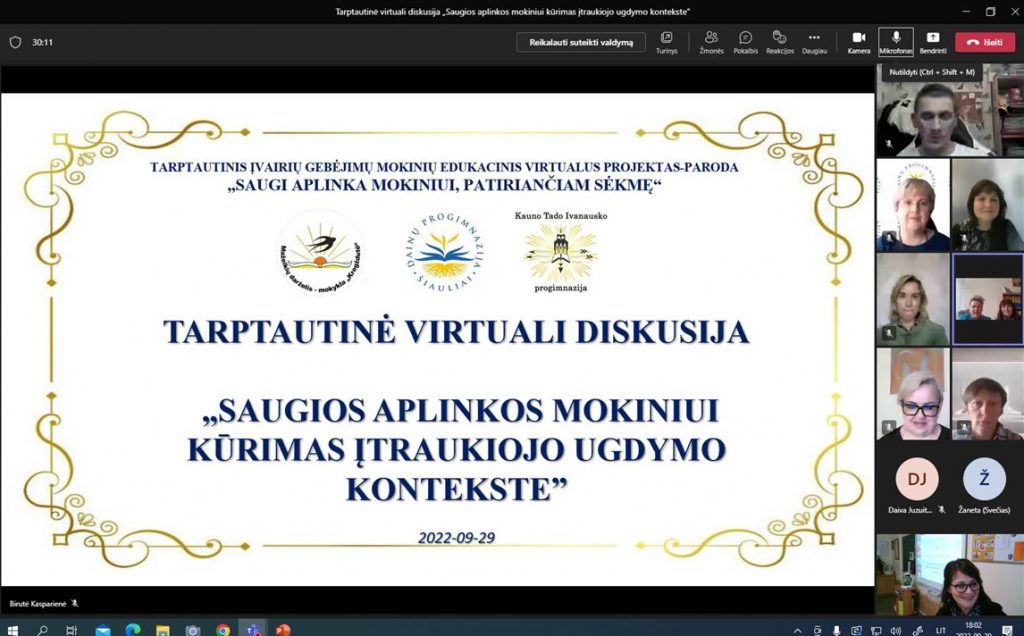Click Reikalauti suteikti valdymą button
Screen dimensions: 1024x636
(x=581, y=42)
